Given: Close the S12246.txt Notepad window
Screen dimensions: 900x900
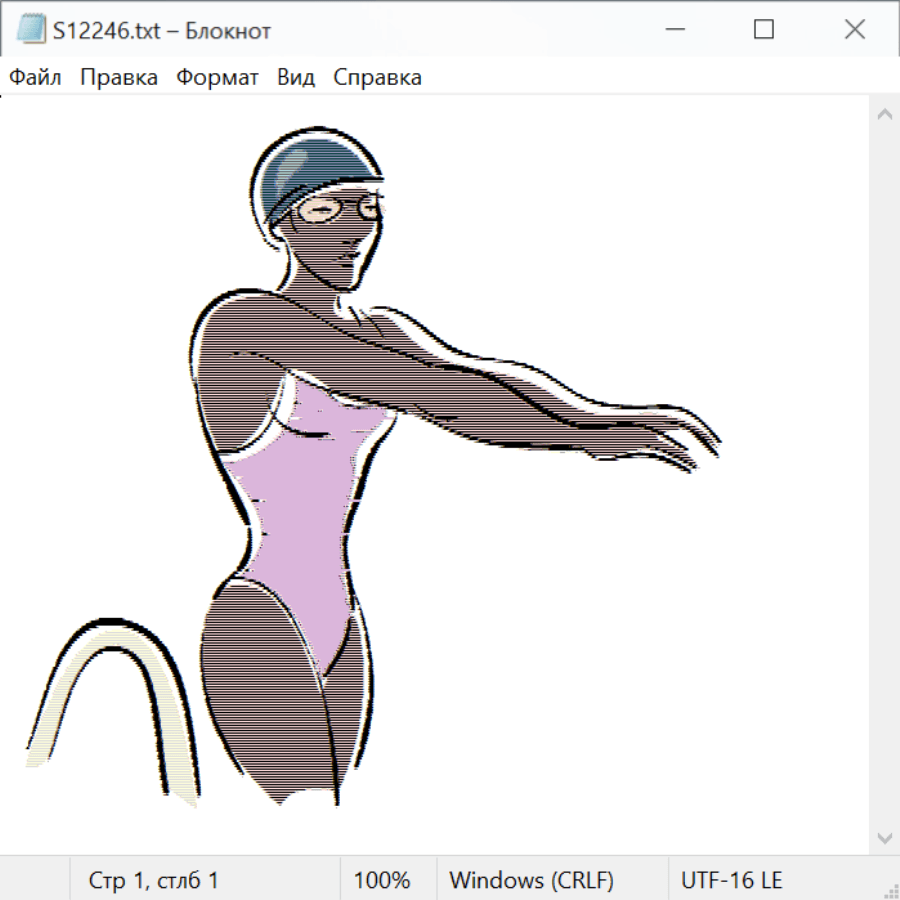Looking at the screenshot, I should [854, 30].
